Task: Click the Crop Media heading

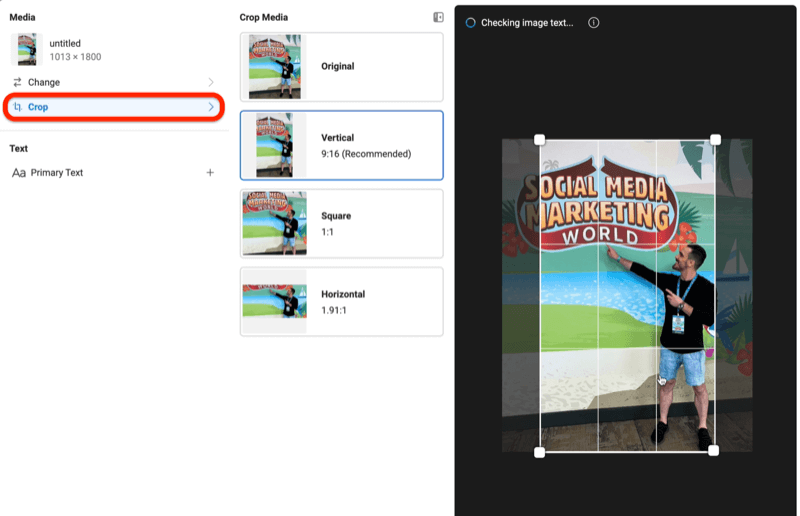Action: [264, 17]
